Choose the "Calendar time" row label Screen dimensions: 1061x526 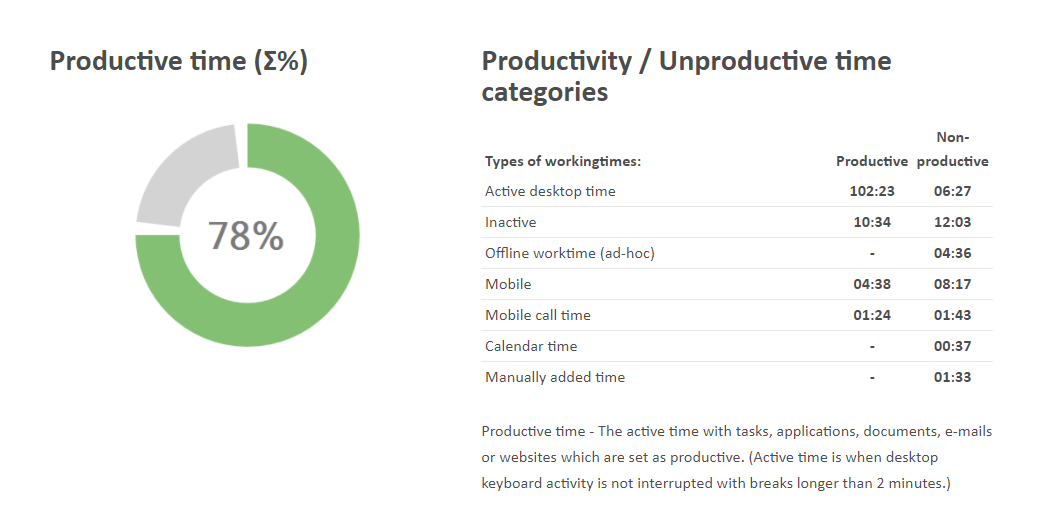tap(531, 346)
